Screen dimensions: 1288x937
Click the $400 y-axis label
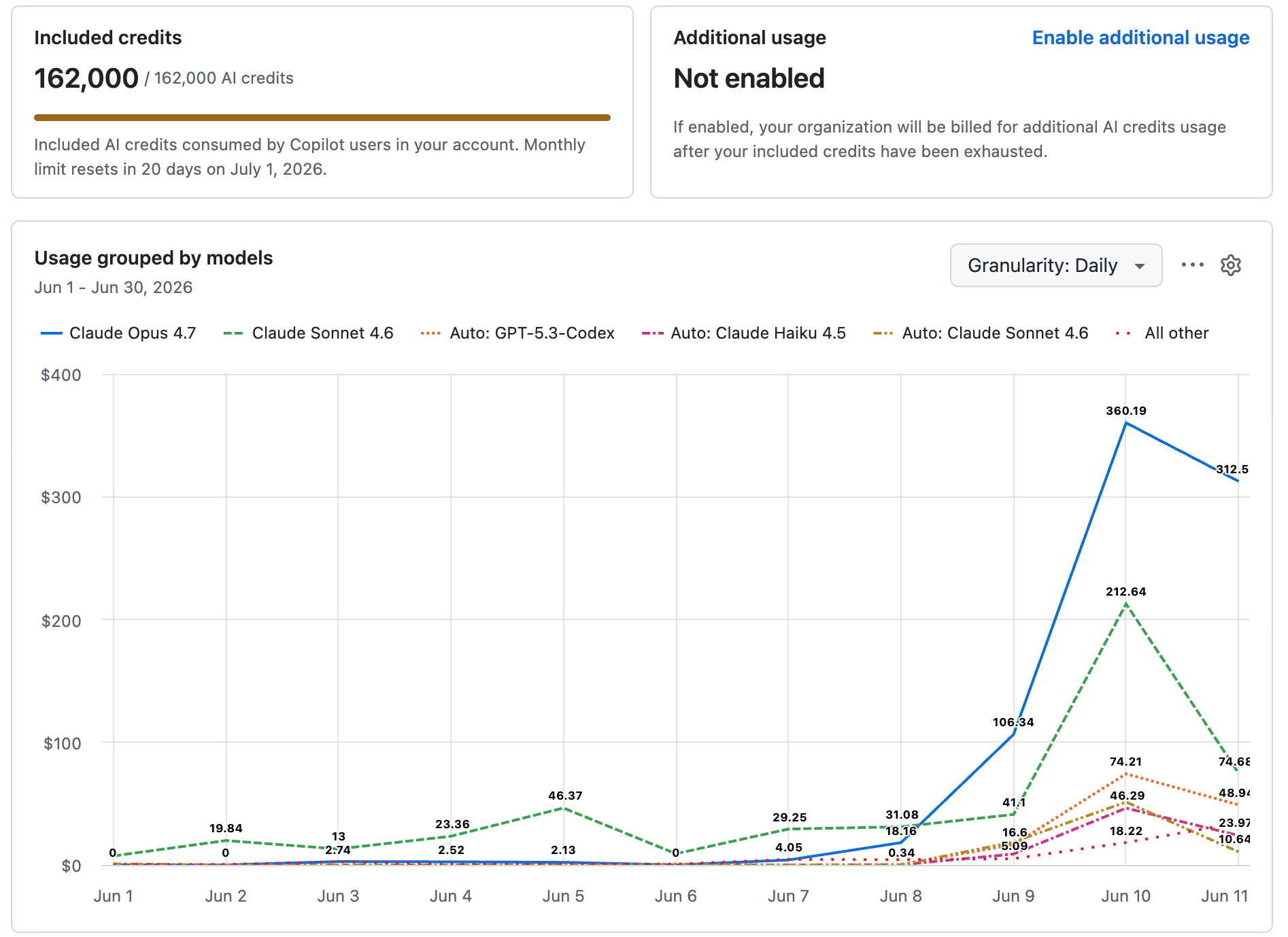pyautogui.click(x=61, y=375)
